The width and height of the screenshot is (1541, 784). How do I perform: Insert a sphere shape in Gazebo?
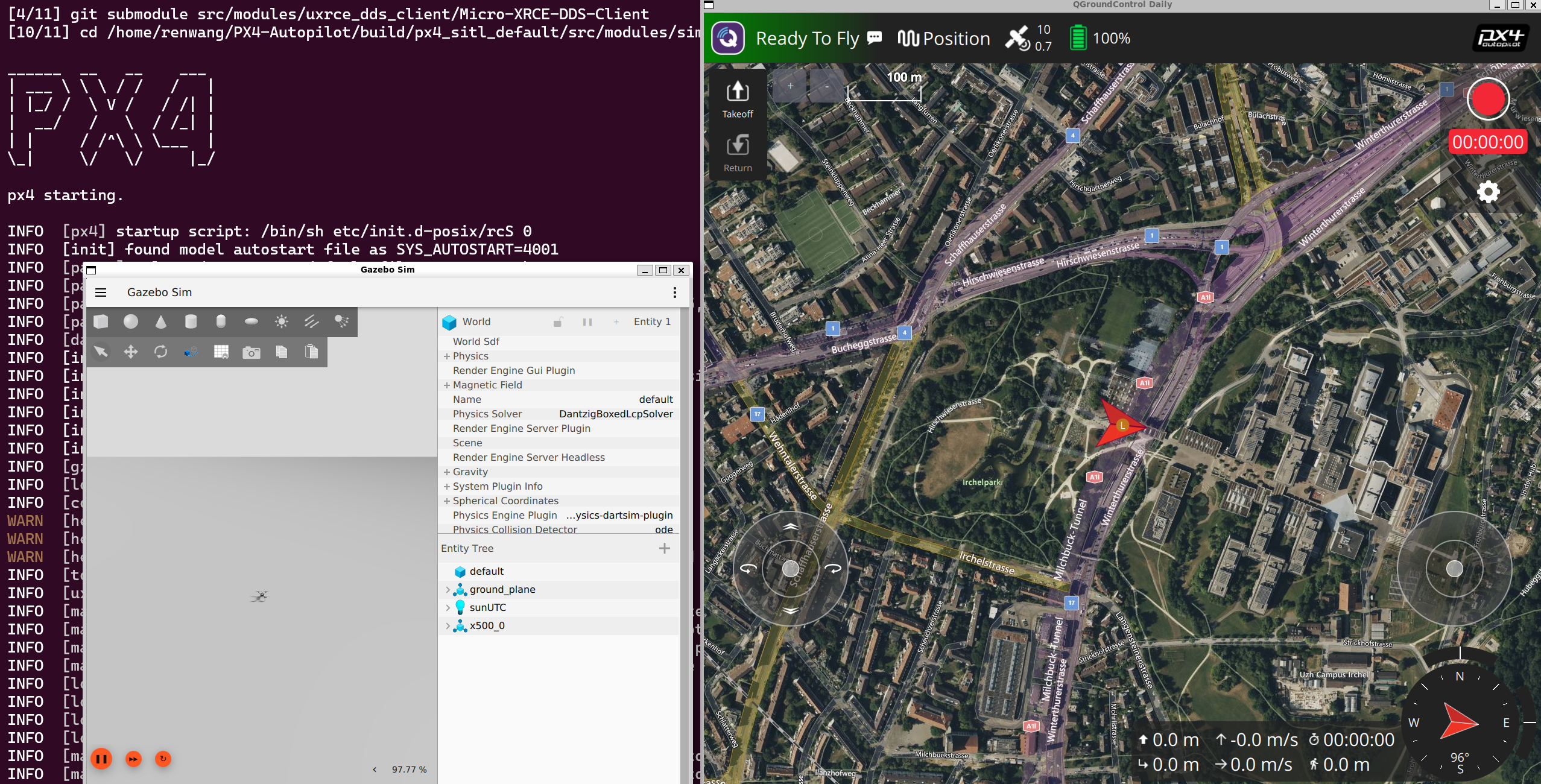[x=131, y=321]
